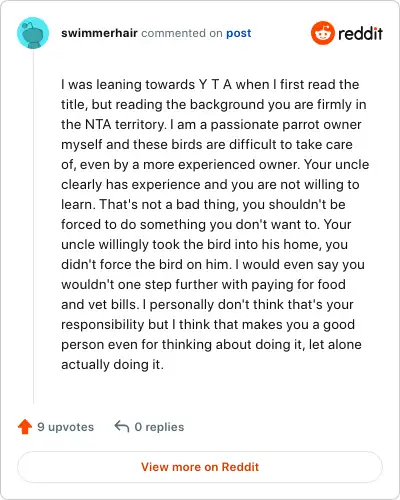Click the phrase "passionate parrot owner"
This screenshot has width=400, height=500.
tap(286, 125)
